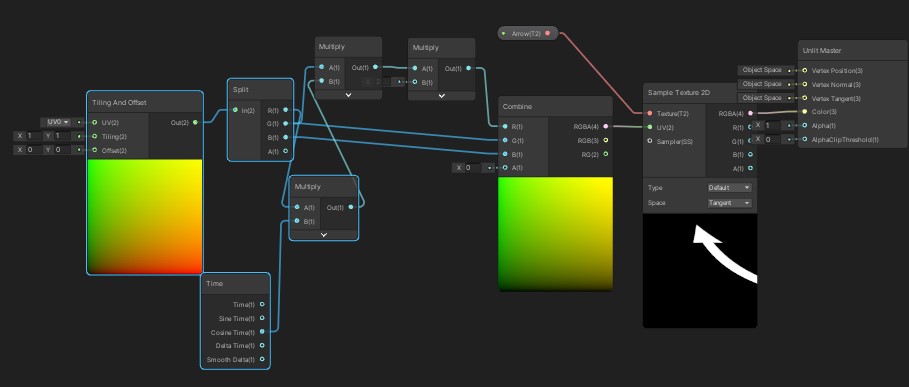Open the Space dropdown set to Tangent

729,203
